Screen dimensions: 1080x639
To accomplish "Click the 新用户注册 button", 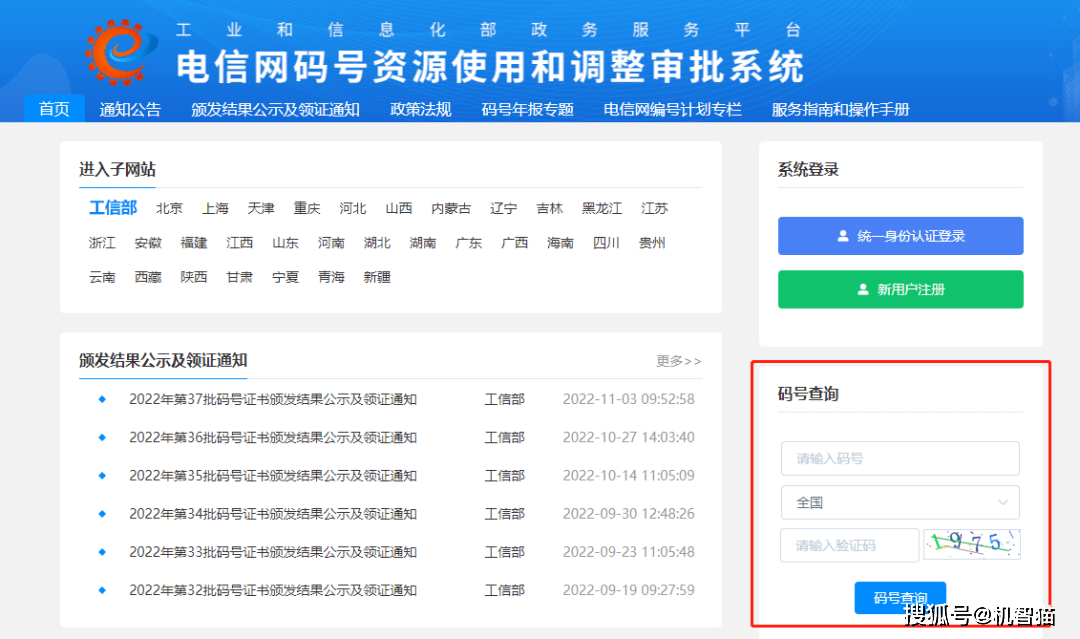I will (x=900, y=289).
